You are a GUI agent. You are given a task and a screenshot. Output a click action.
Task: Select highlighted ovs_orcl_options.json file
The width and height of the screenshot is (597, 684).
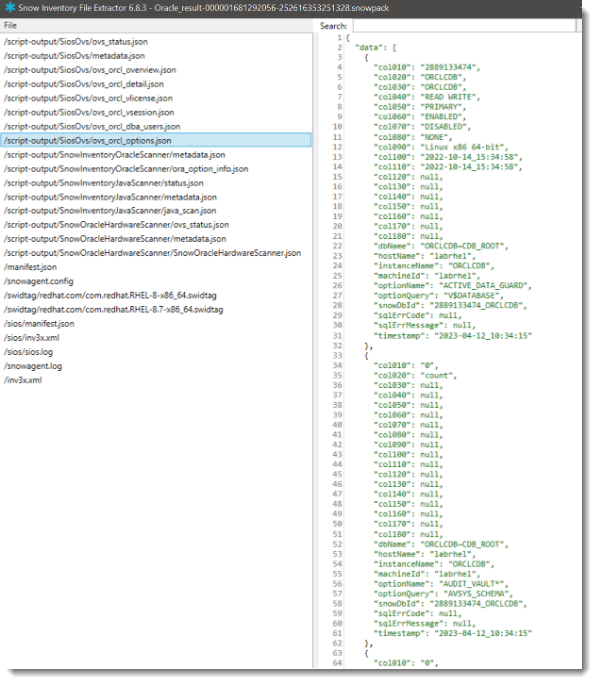point(157,141)
